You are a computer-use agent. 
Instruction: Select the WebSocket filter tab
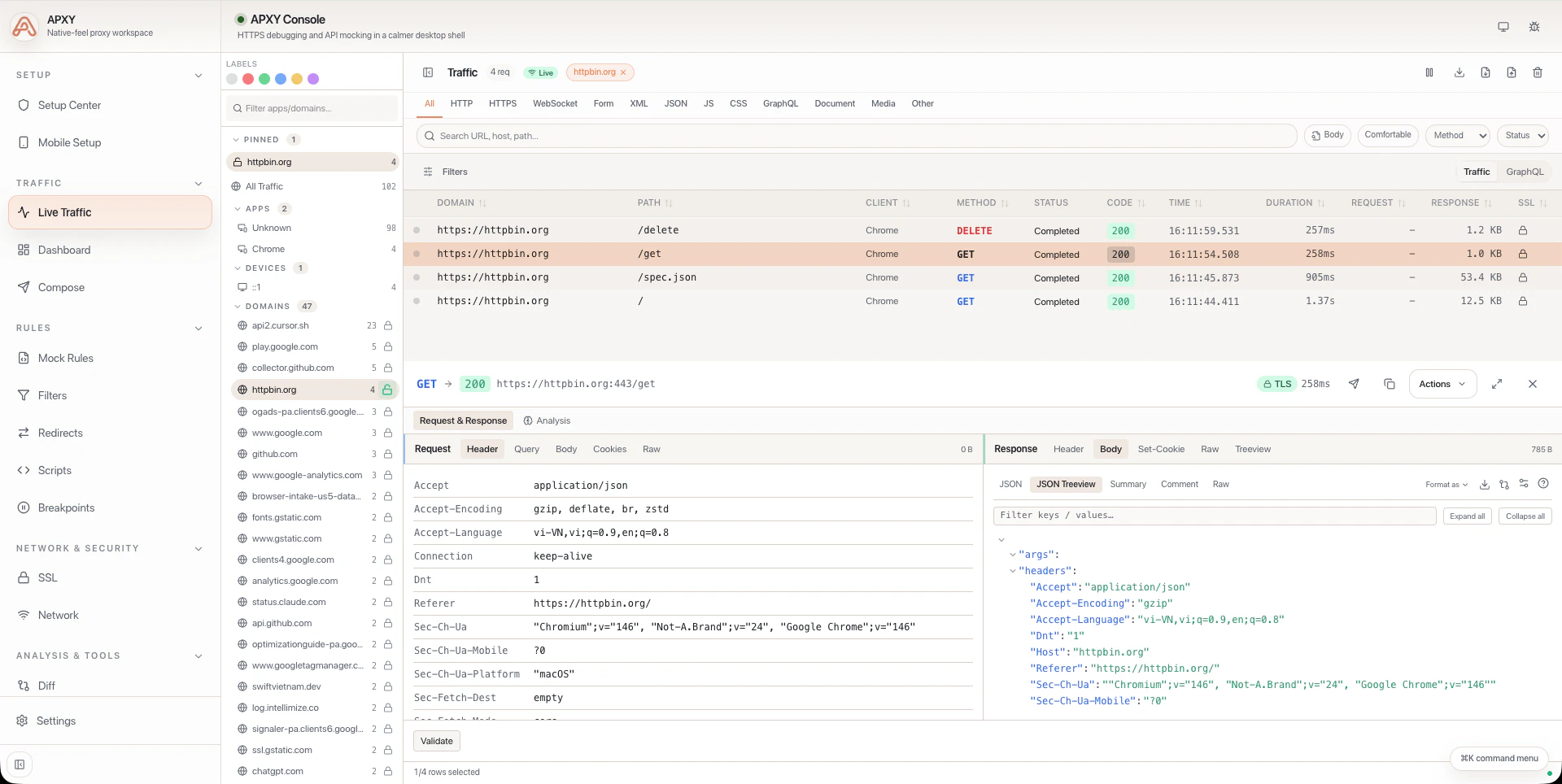tap(555, 103)
